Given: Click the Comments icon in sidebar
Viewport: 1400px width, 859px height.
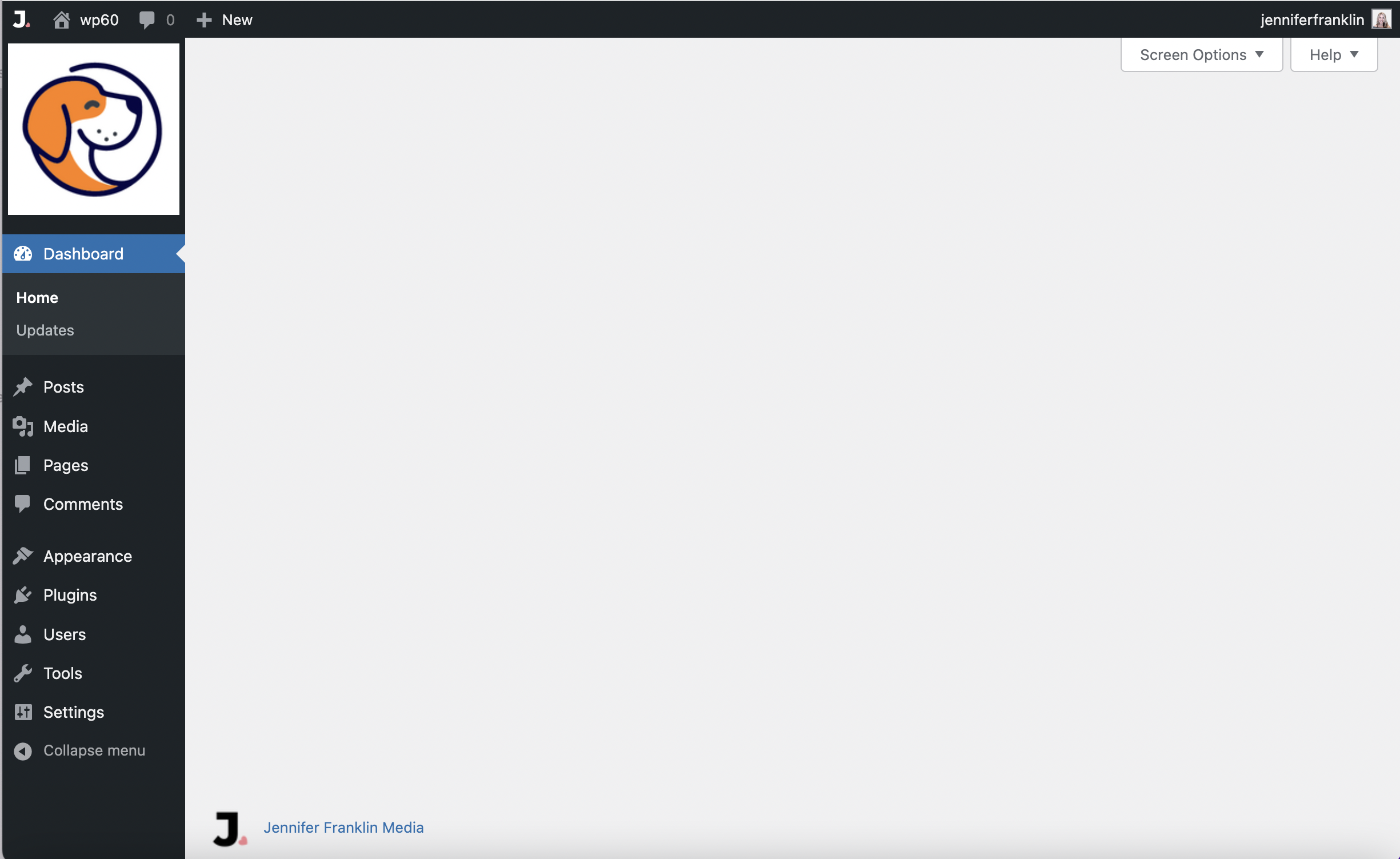Looking at the screenshot, I should pos(21,503).
